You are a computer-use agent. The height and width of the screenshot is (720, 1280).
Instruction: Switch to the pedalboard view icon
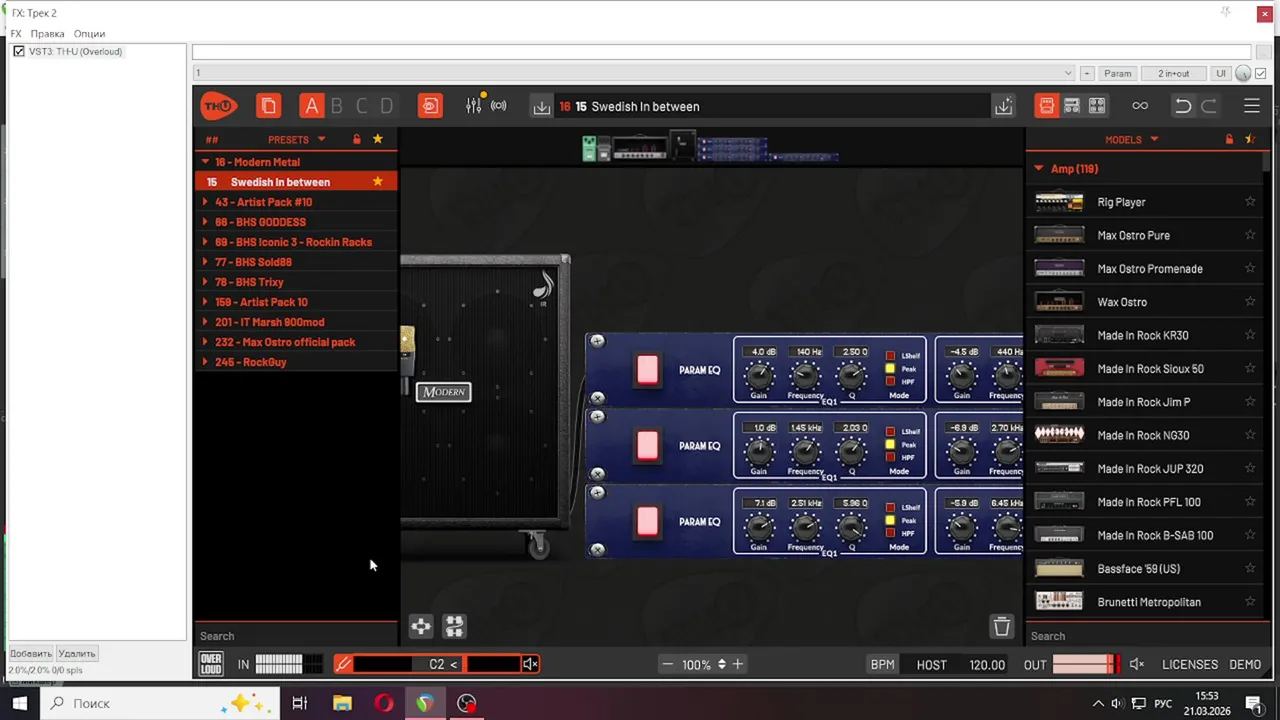(1046, 106)
